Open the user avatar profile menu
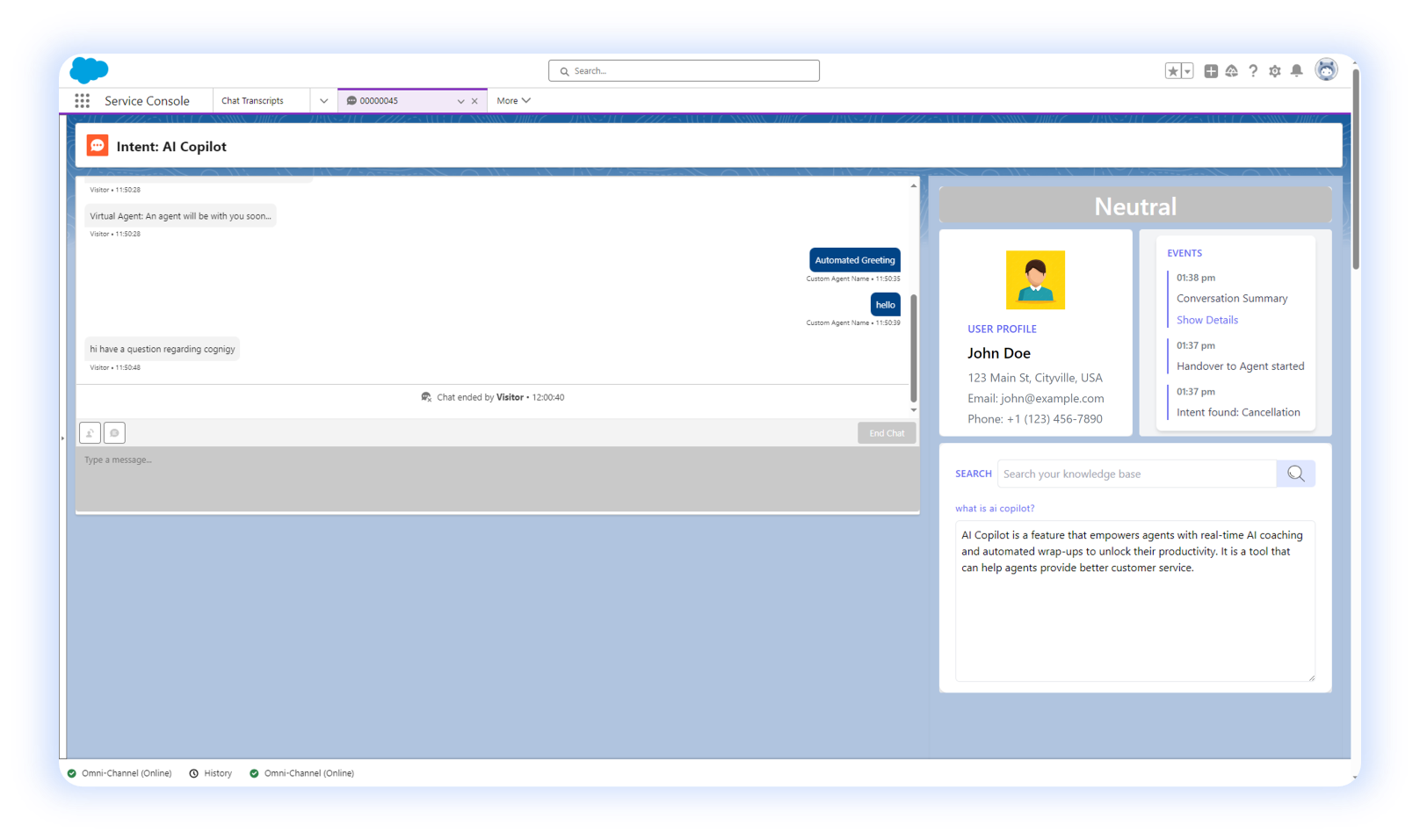This screenshot has width=1420, height=840. point(1326,69)
